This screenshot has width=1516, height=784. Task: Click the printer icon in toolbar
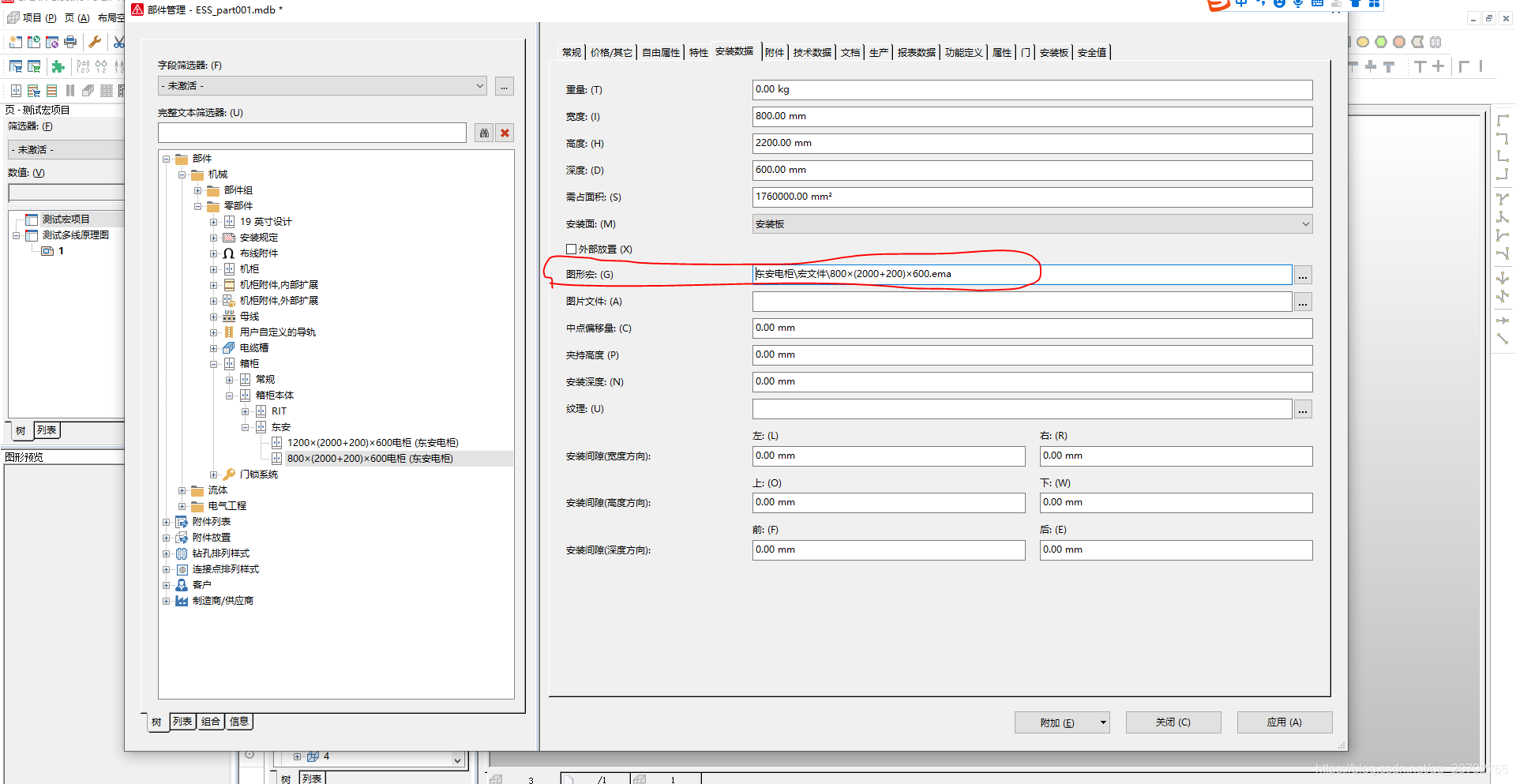point(71,42)
